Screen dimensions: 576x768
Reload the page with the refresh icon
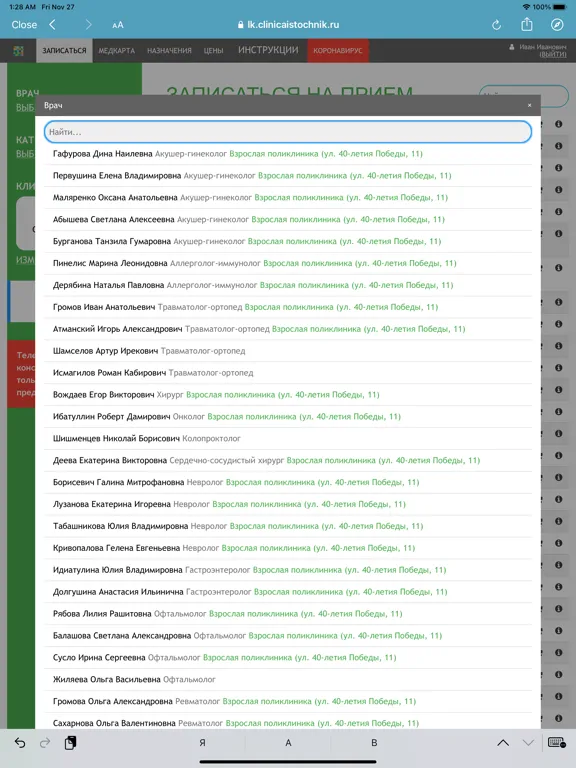(x=496, y=25)
